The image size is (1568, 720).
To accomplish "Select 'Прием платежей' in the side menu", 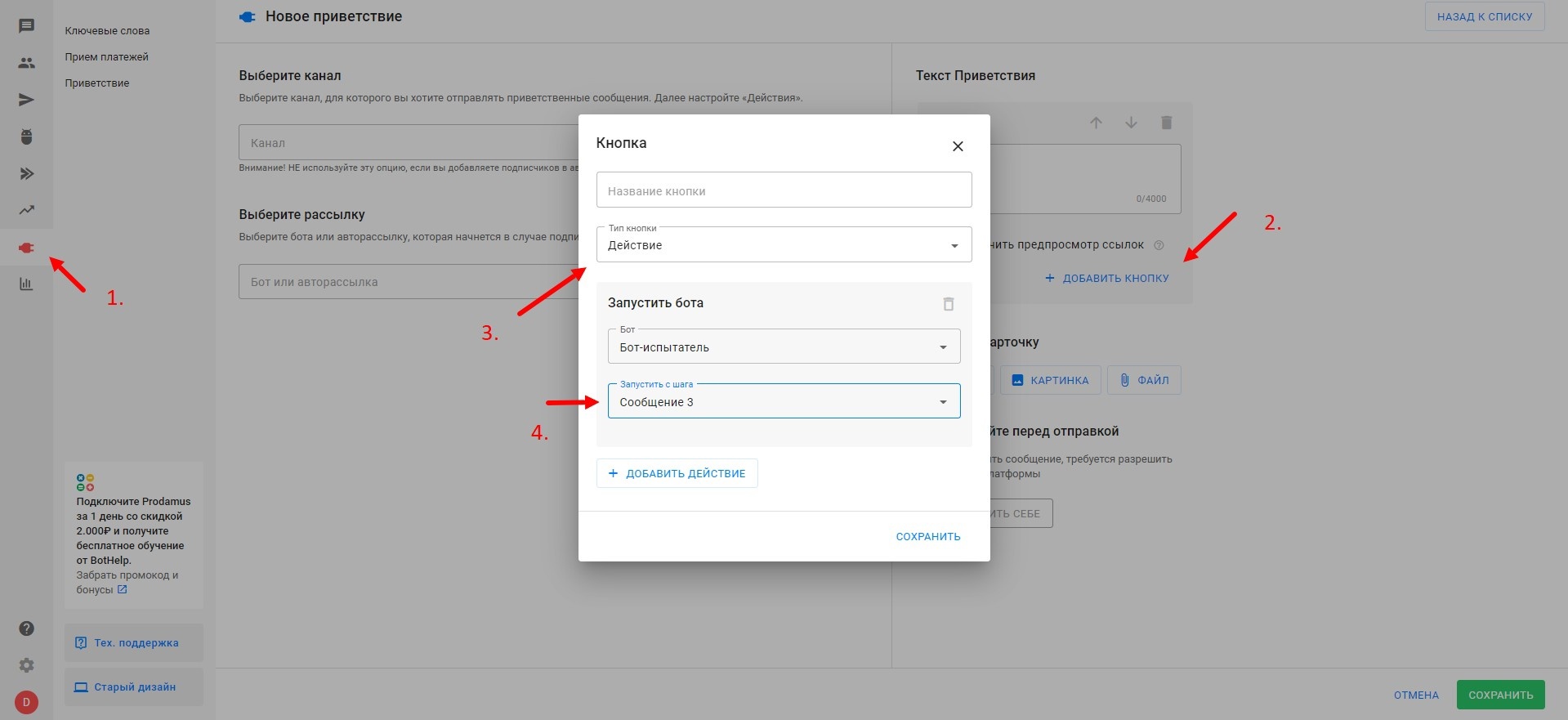I will 106,57.
